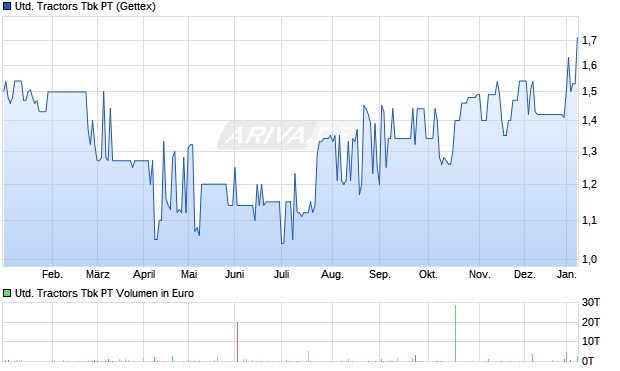Click the 'Okt.' month label
The width and height of the screenshot is (620, 371).
[428, 274]
